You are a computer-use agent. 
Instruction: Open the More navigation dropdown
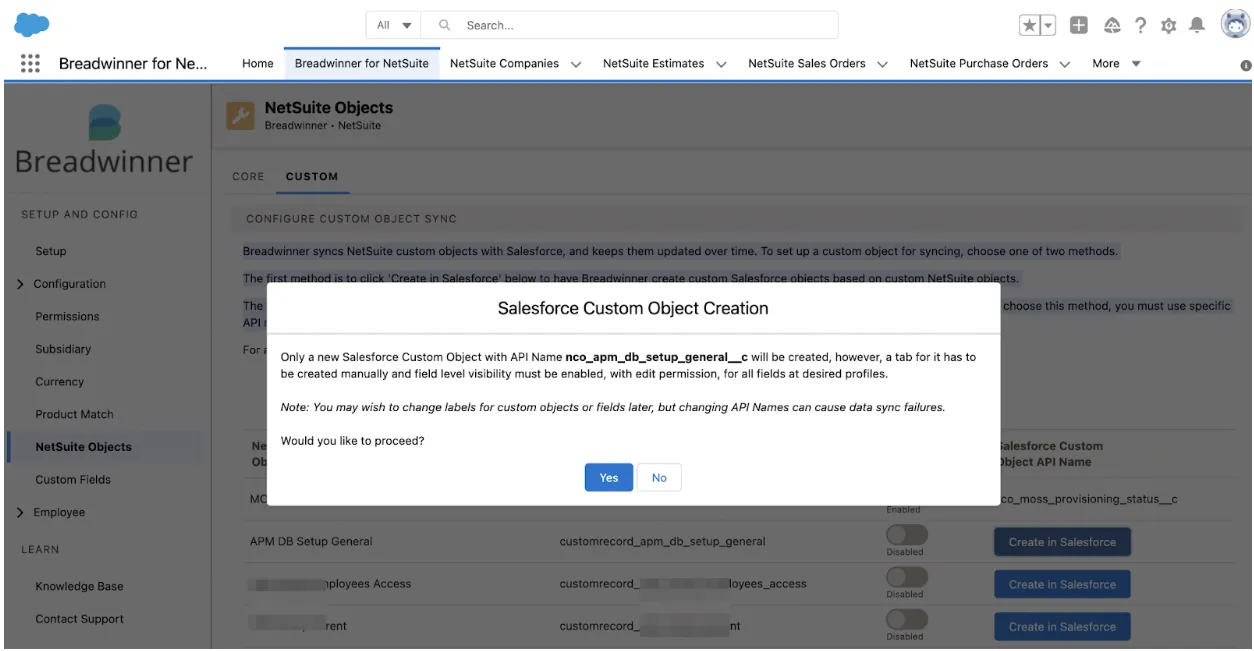(1116, 63)
